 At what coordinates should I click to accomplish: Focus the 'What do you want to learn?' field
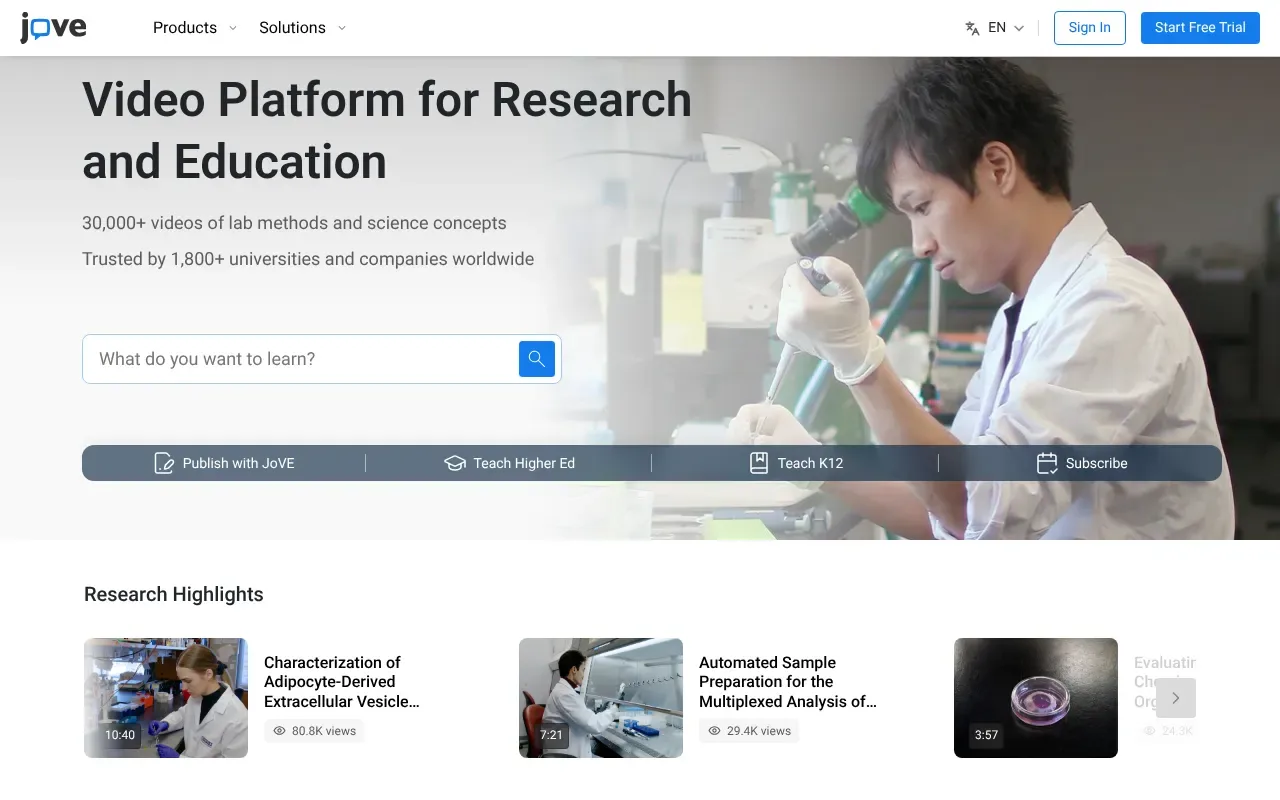(300, 359)
